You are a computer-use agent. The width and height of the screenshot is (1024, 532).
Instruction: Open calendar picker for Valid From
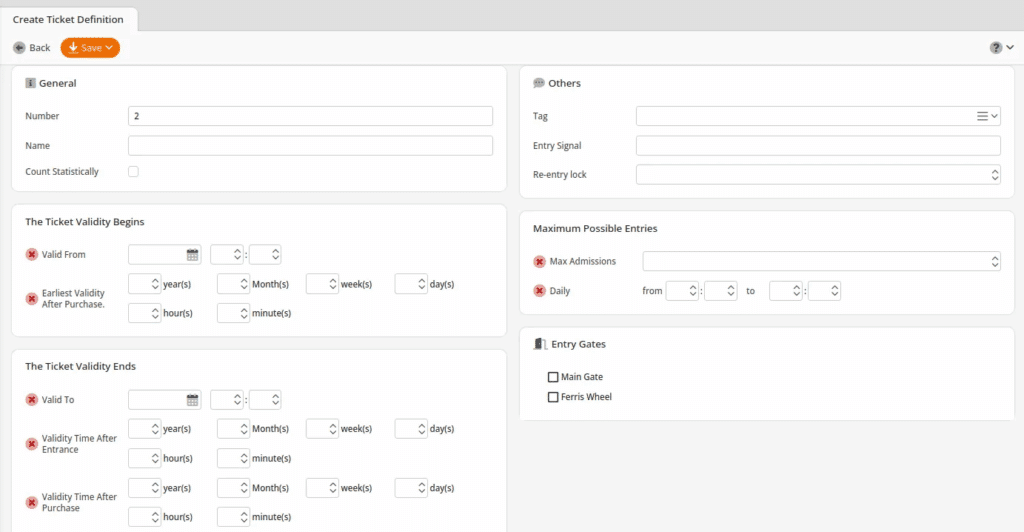[192, 255]
